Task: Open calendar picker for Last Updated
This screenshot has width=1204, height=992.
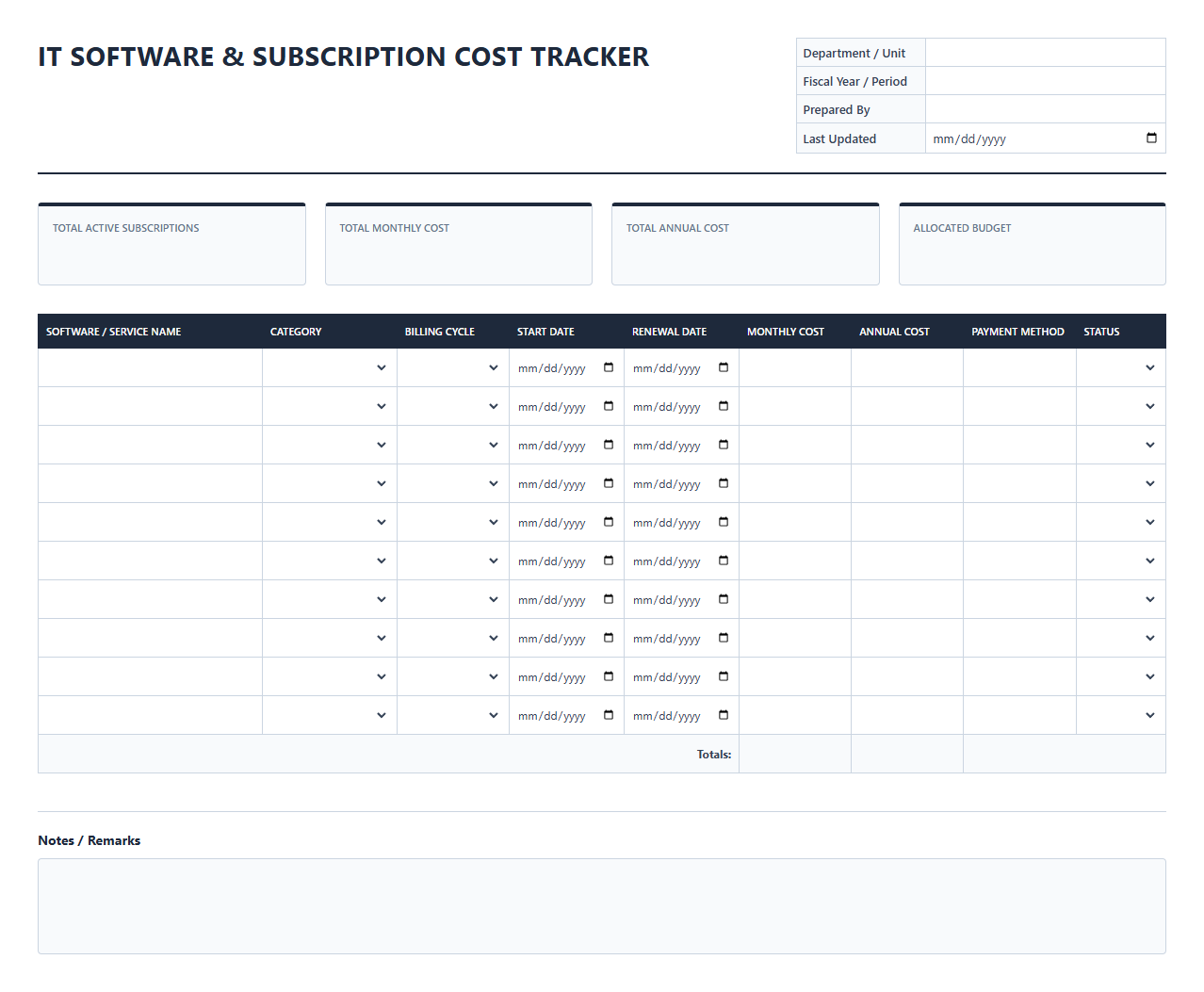Action: point(1151,138)
